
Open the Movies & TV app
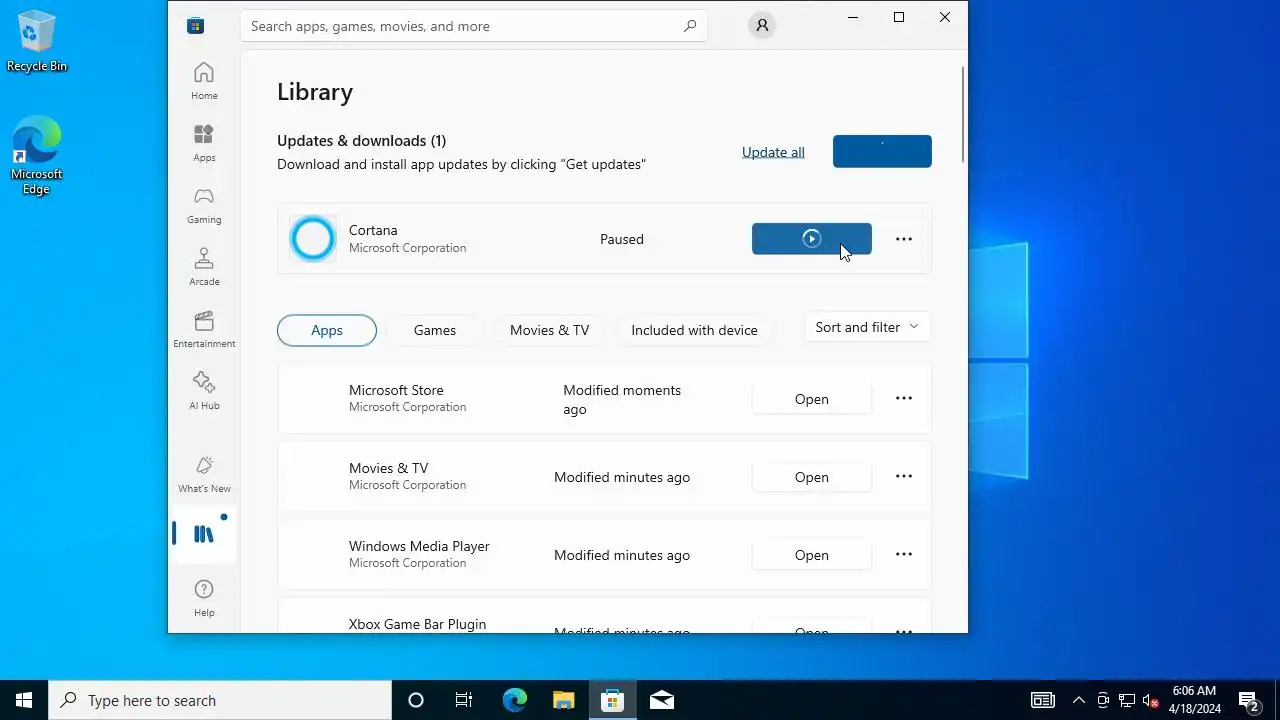click(812, 477)
